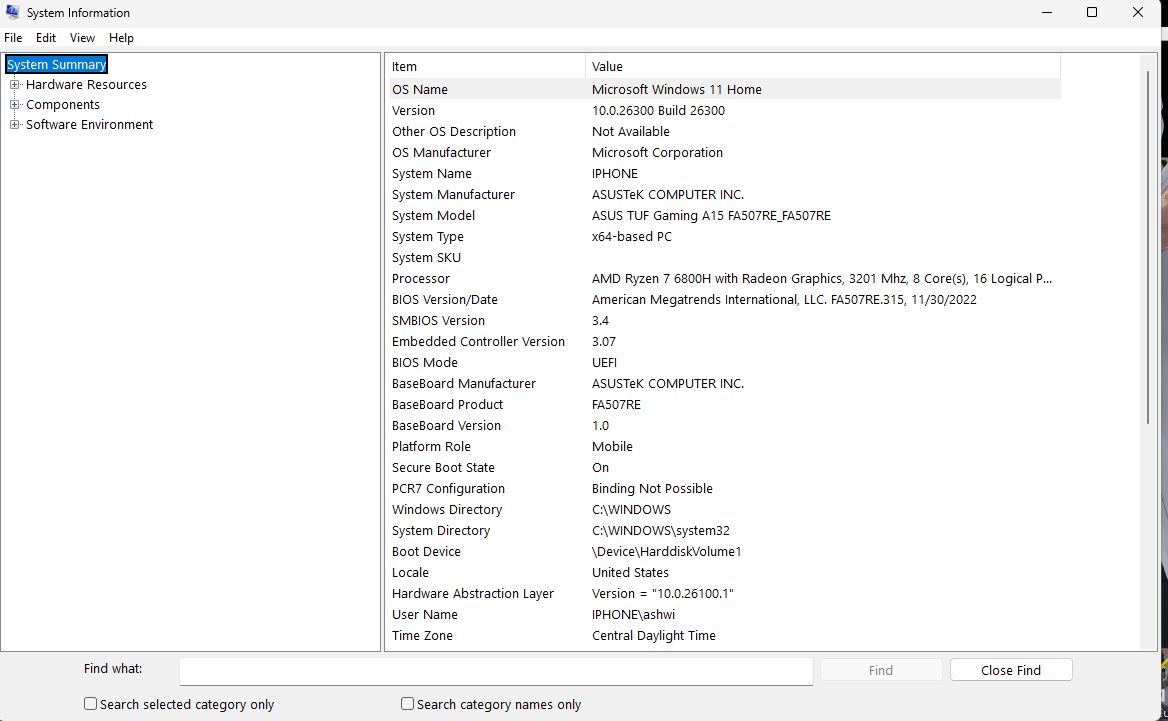Select the BIOS Mode row
This screenshot has width=1168, height=721.
(x=725, y=363)
